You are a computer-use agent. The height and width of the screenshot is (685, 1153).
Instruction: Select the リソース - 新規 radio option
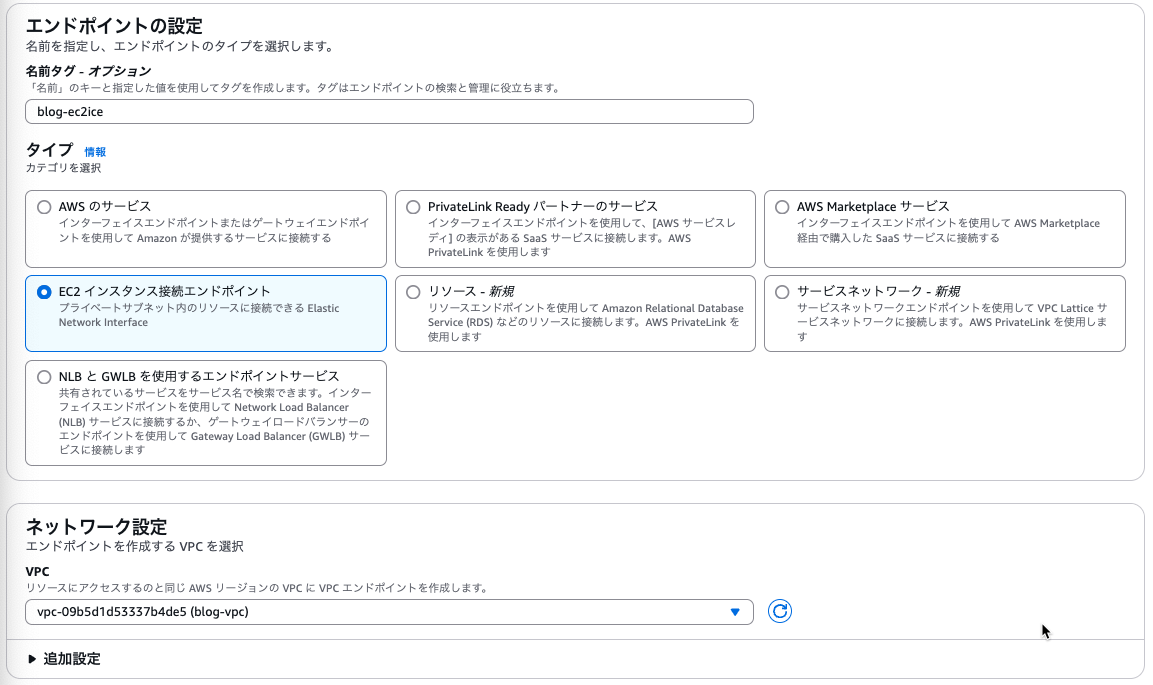tap(413, 292)
